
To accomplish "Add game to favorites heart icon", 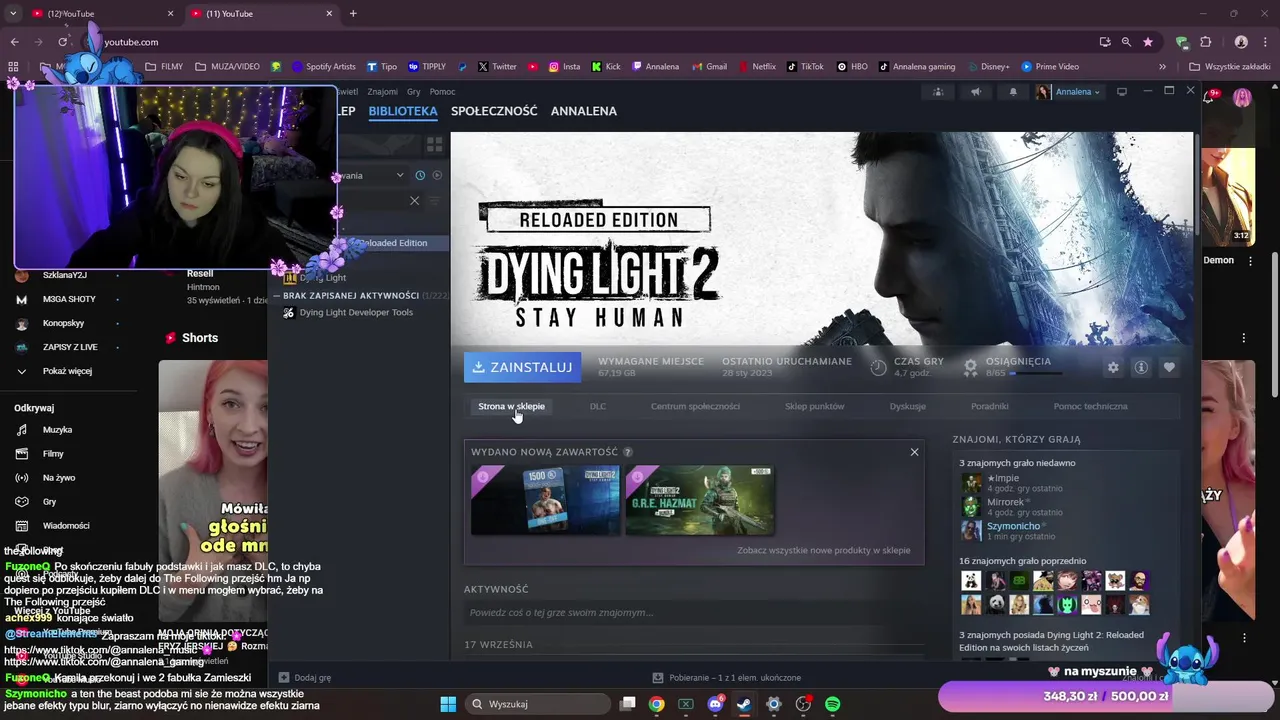I will [1169, 368].
